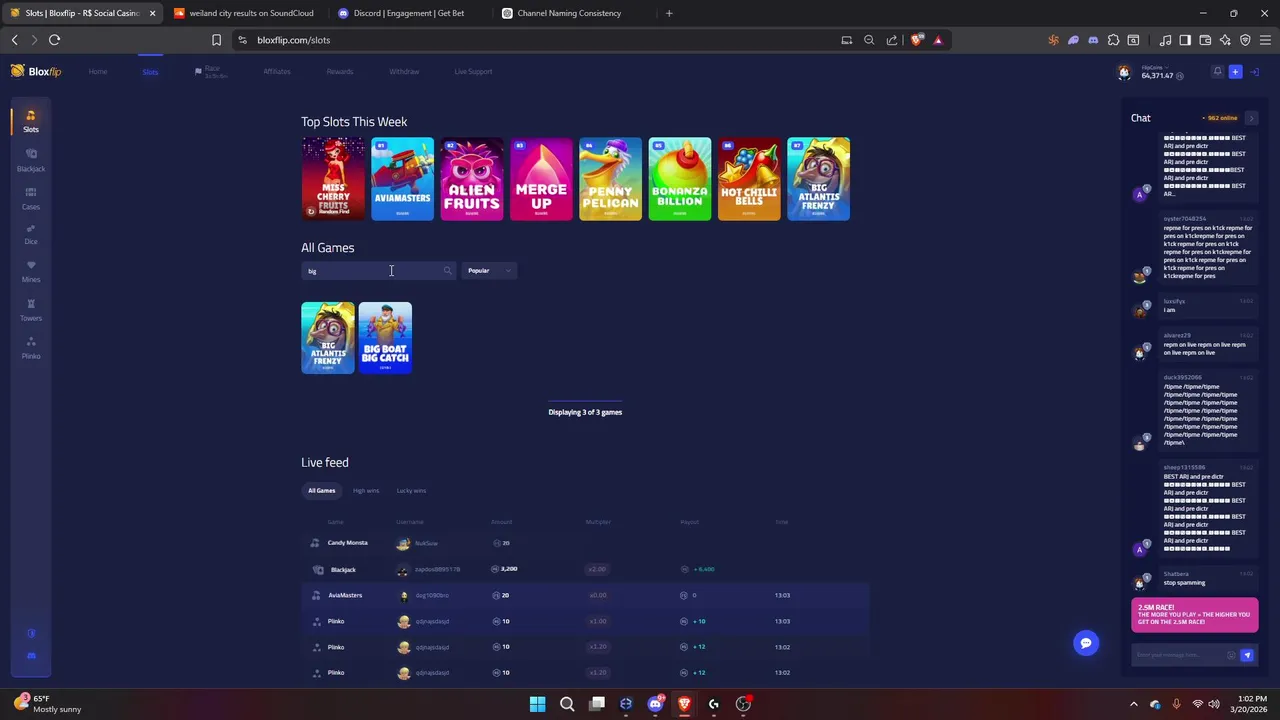
Task: Open Brave Leo AI sparkle icon
Action: tap(1225, 40)
